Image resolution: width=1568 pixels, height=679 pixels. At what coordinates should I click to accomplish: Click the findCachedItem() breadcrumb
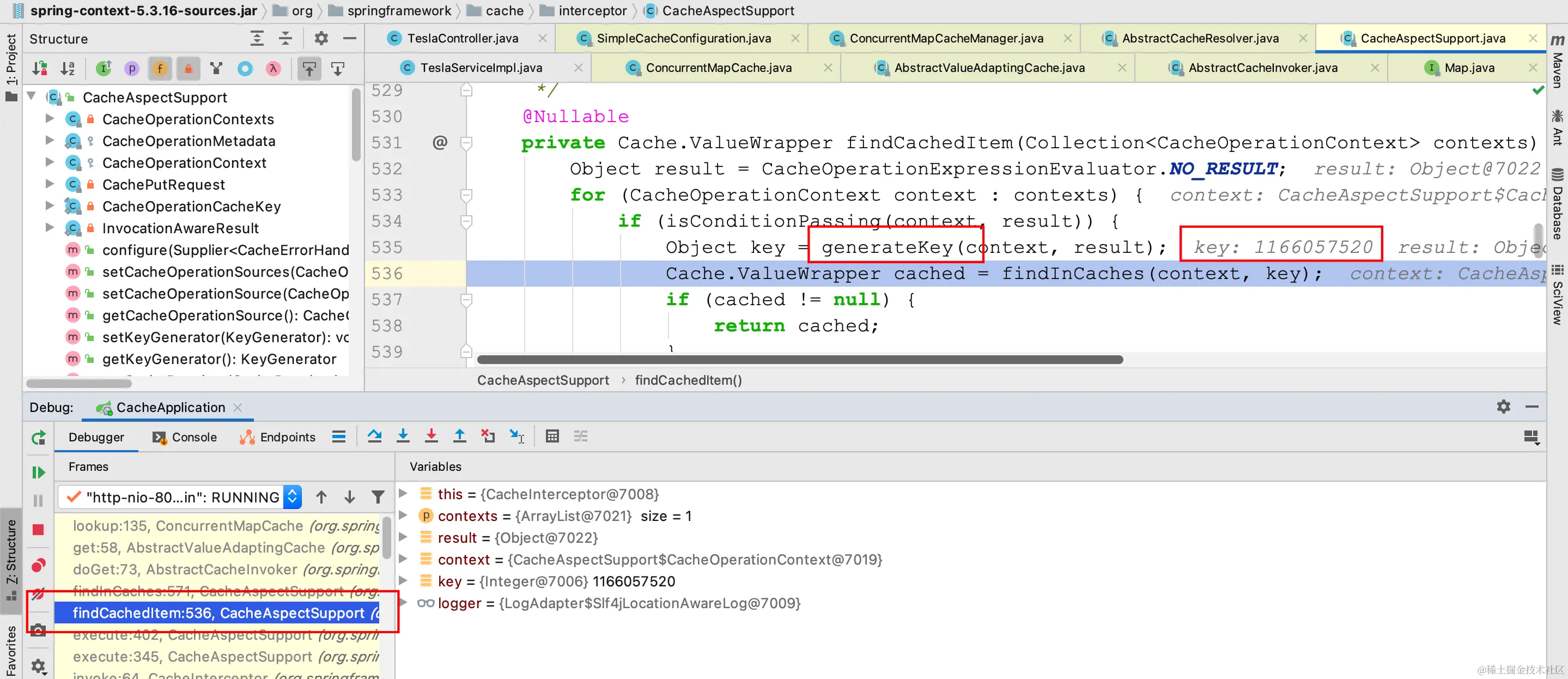coord(688,380)
